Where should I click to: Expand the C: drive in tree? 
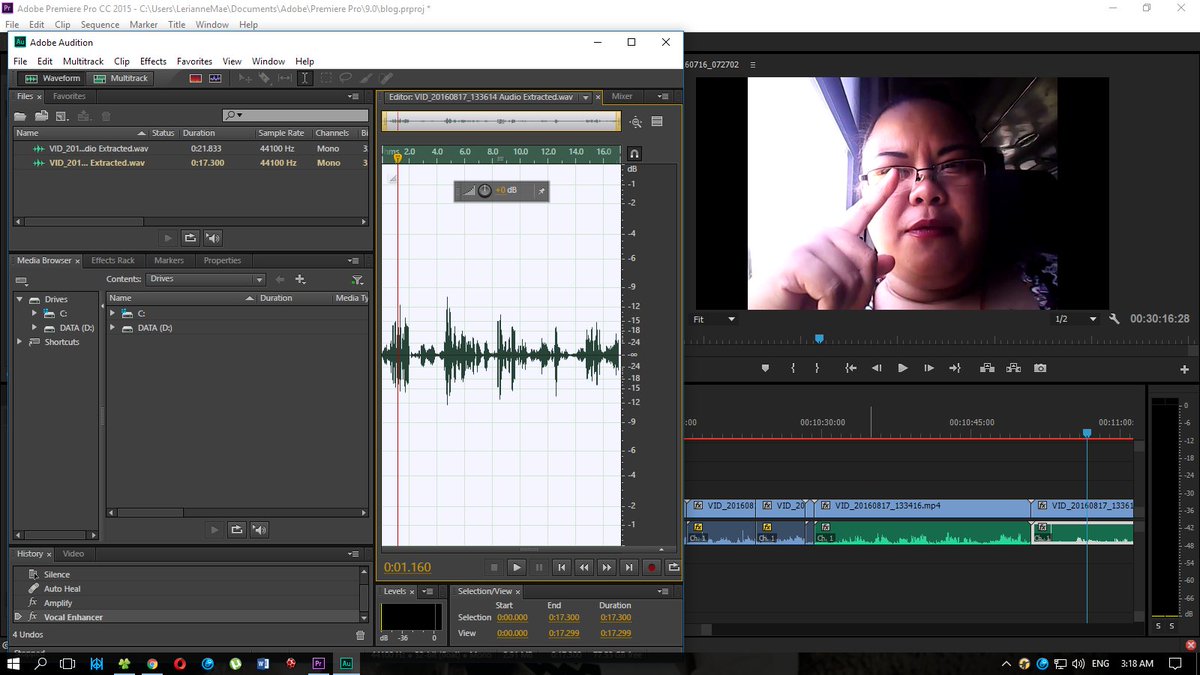tap(34, 313)
